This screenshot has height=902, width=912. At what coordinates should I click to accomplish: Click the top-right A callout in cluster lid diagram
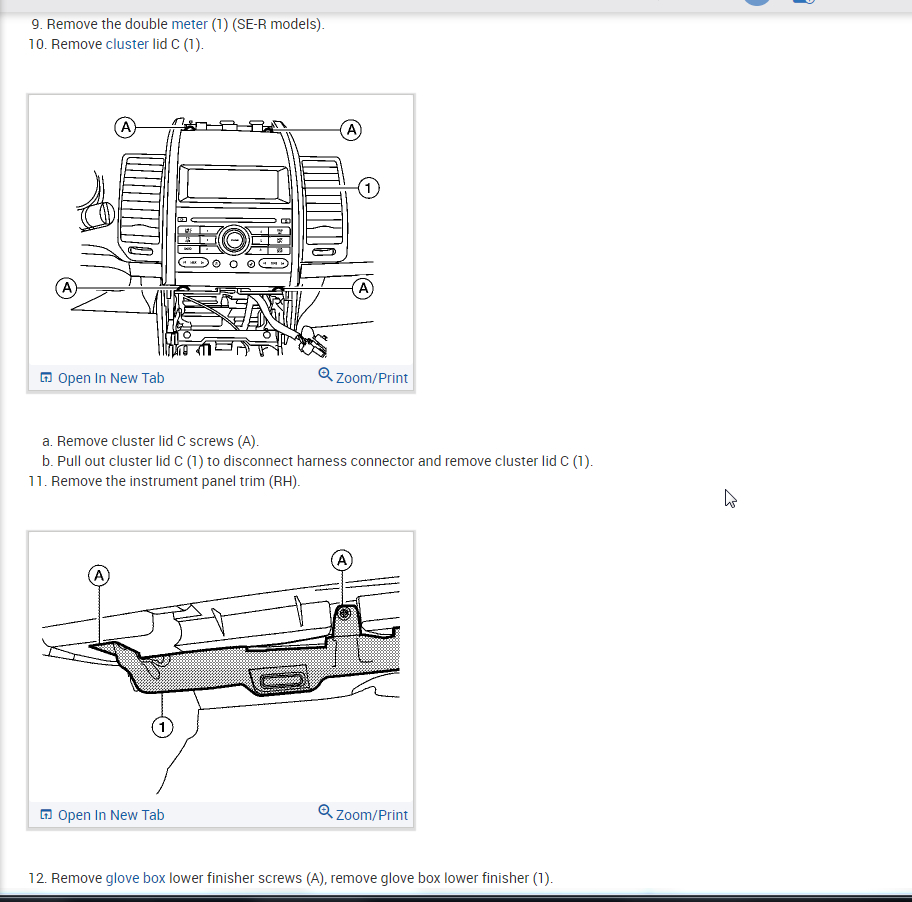click(x=351, y=130)
